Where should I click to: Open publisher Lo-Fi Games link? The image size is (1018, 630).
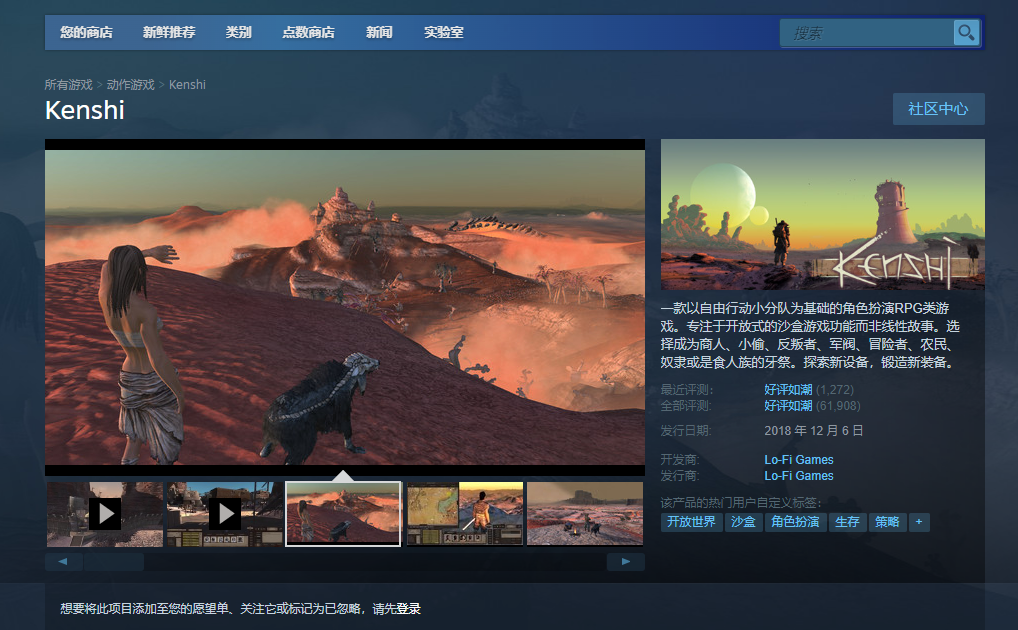[799, 476]
